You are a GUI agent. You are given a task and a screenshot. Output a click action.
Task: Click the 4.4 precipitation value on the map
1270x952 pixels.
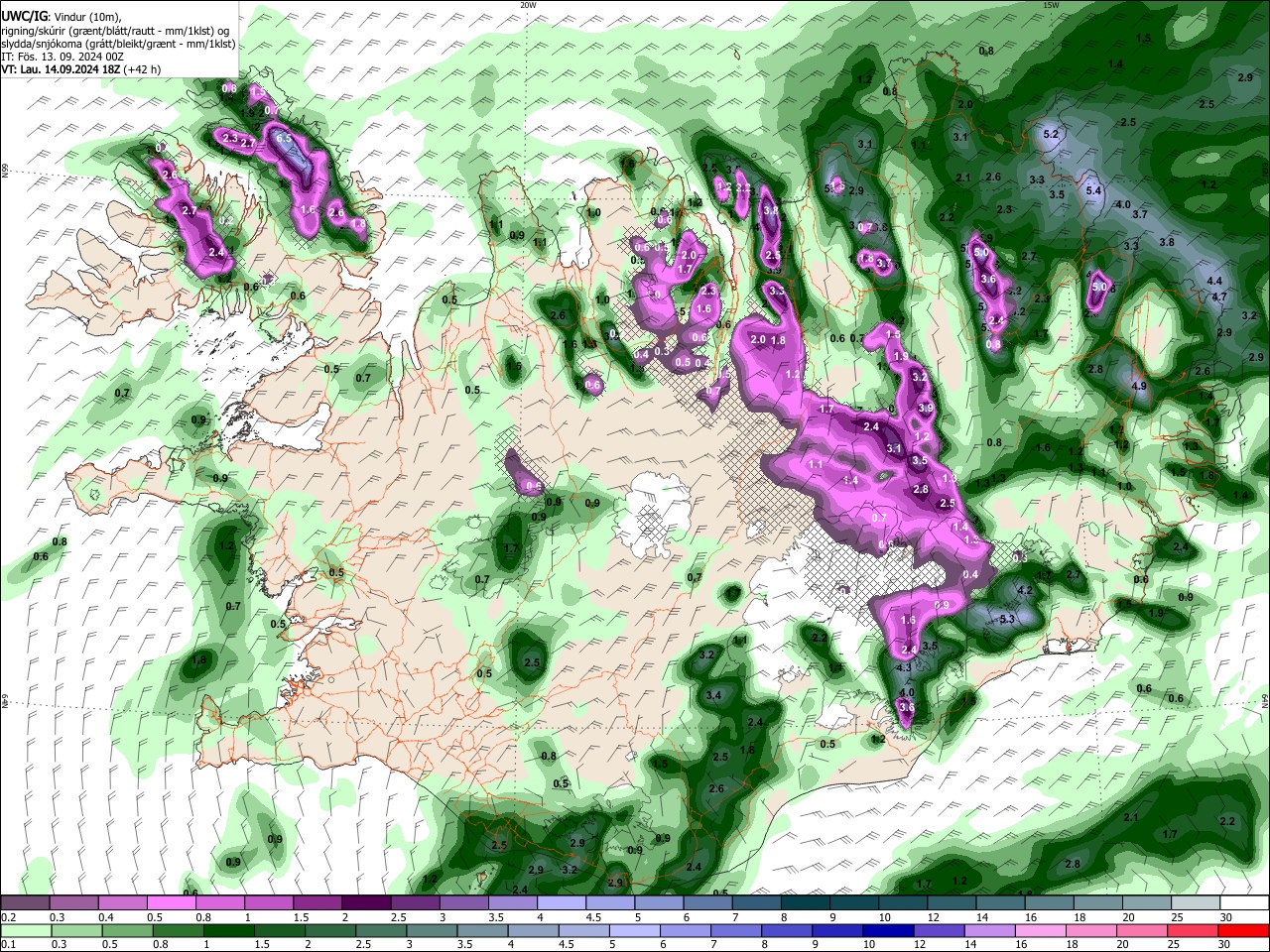pyautogui.click(x=1214, y=281)
